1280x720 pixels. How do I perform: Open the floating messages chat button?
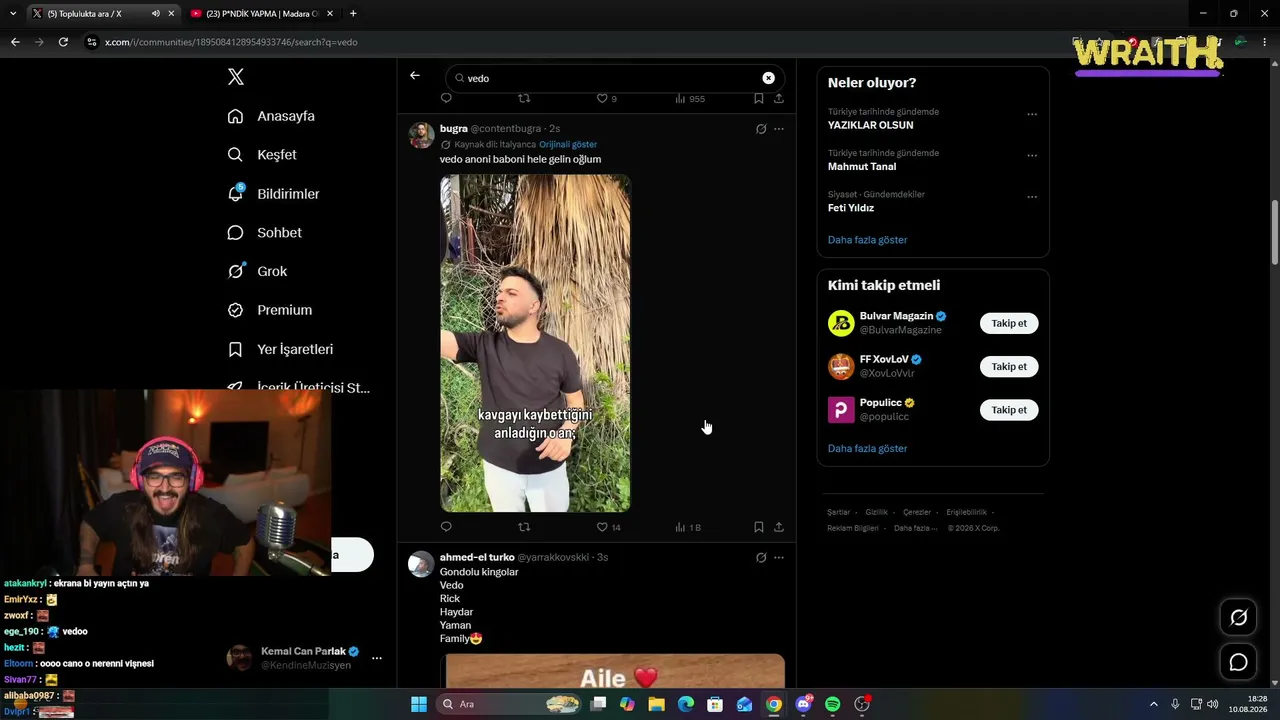pyautogui.click(x=1238, y=662)
